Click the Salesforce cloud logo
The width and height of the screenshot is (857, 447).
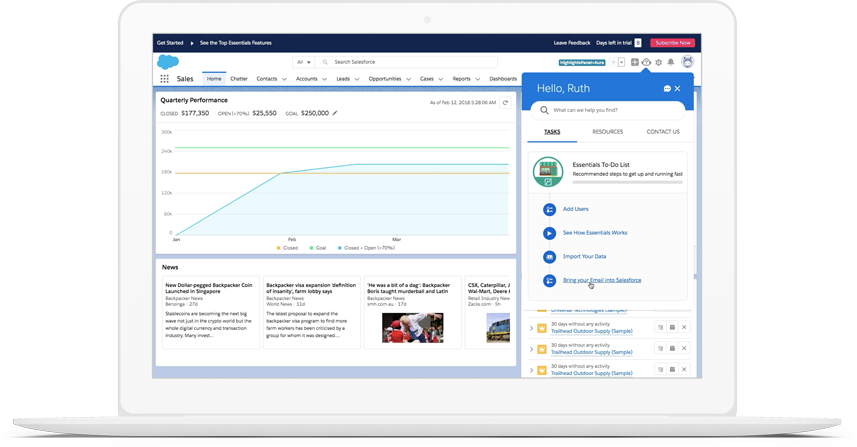[168, 62]
